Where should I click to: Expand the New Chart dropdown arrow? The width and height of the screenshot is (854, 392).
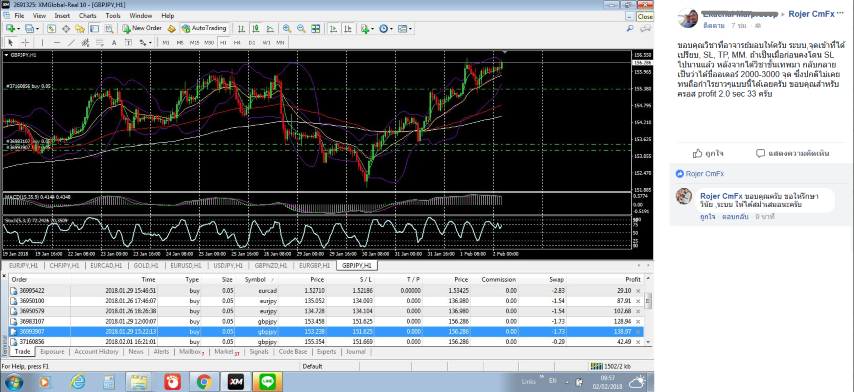pyautogui.click(x=19, y=28)
